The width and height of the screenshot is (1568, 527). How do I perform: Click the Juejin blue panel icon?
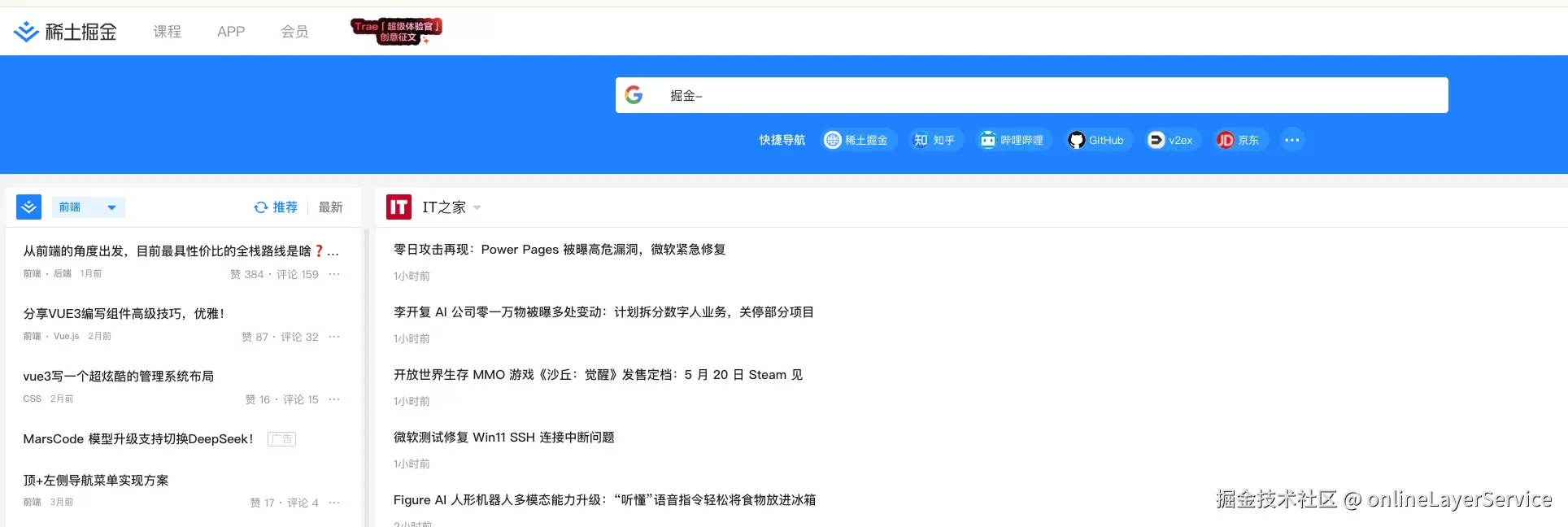29,207
